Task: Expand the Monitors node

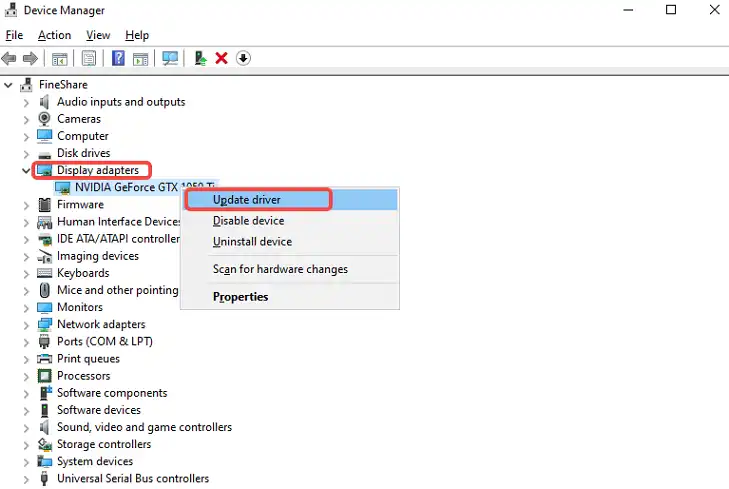Action: [26, 308]
